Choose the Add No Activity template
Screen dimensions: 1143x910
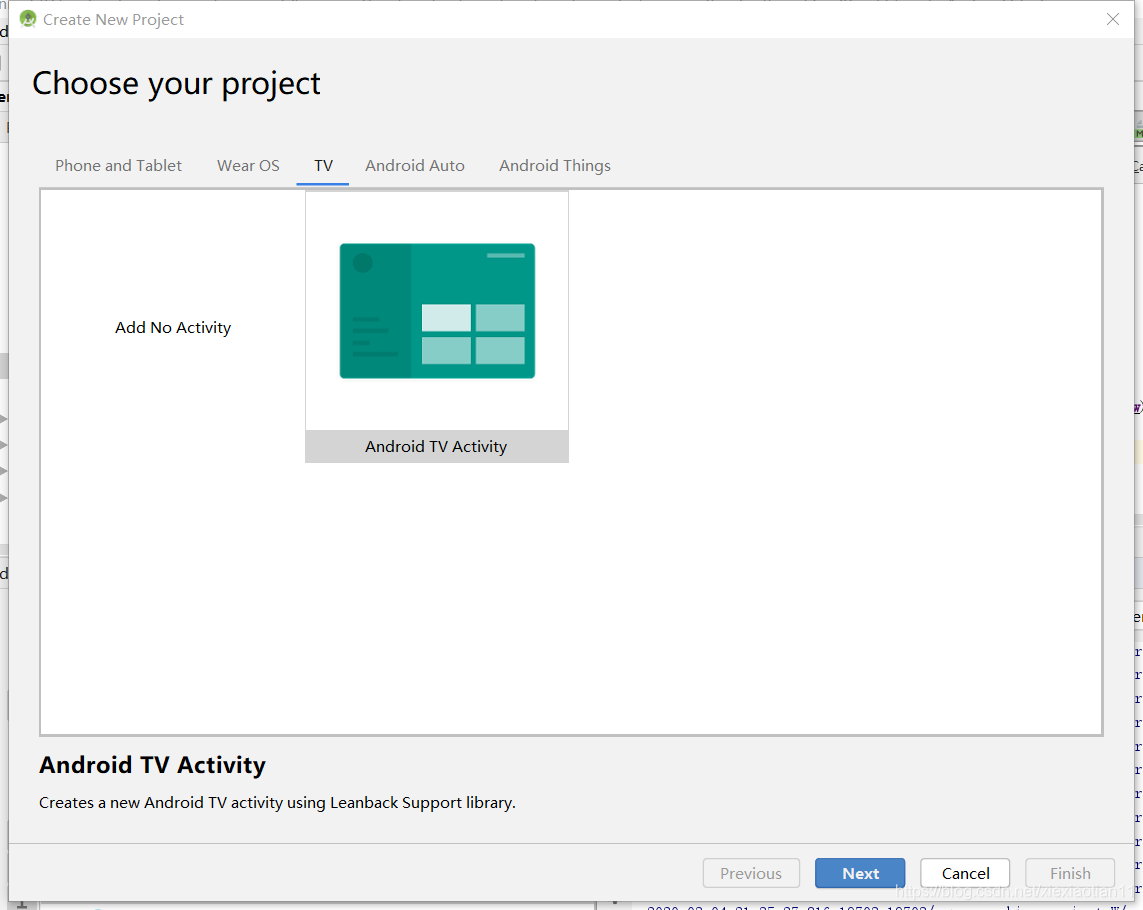coord(173,327)
